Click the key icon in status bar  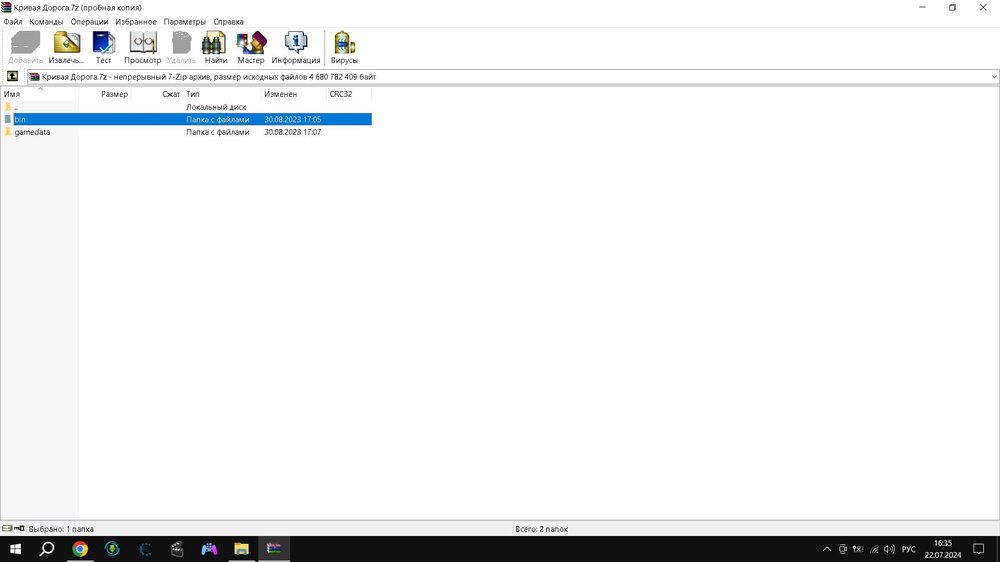[19, 529]
